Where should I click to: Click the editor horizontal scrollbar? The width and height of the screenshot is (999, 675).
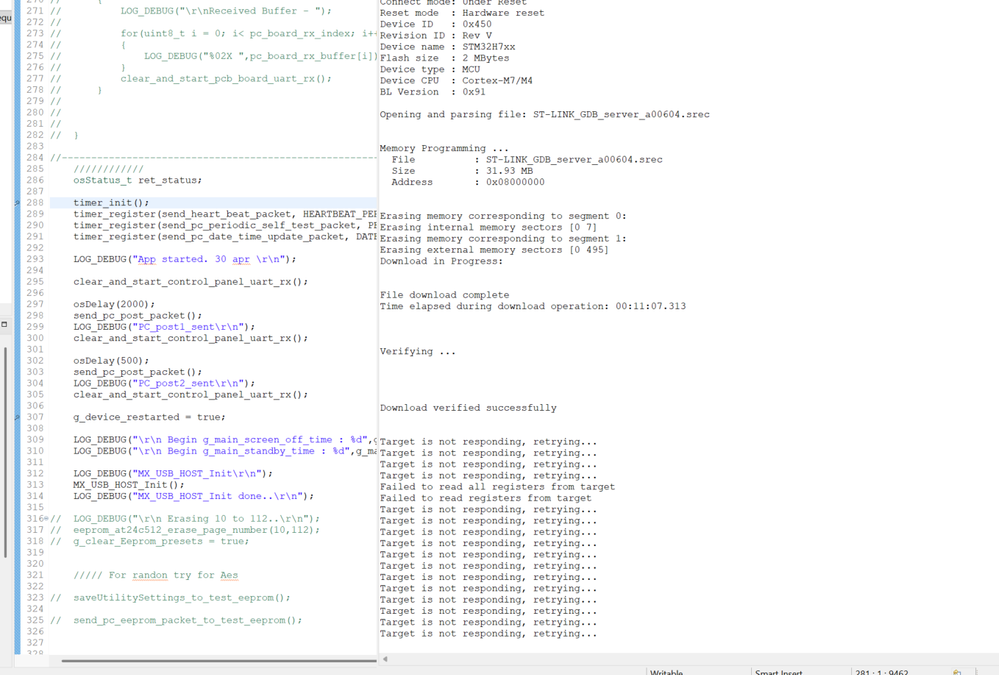219,661
